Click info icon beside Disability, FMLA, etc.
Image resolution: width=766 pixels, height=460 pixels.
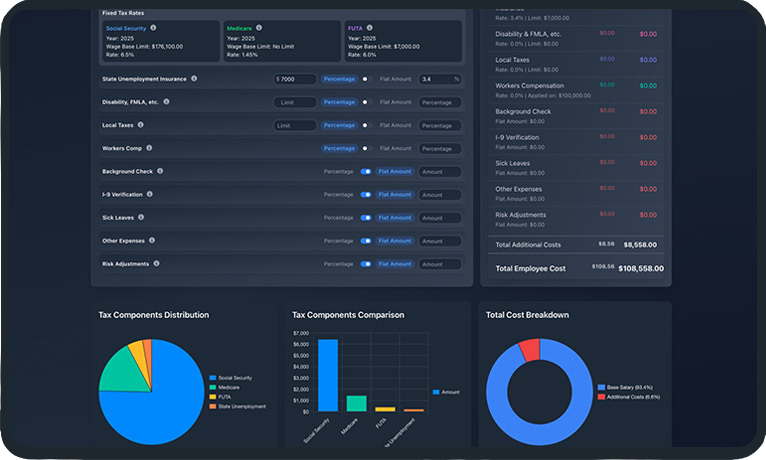click(166, 102)
